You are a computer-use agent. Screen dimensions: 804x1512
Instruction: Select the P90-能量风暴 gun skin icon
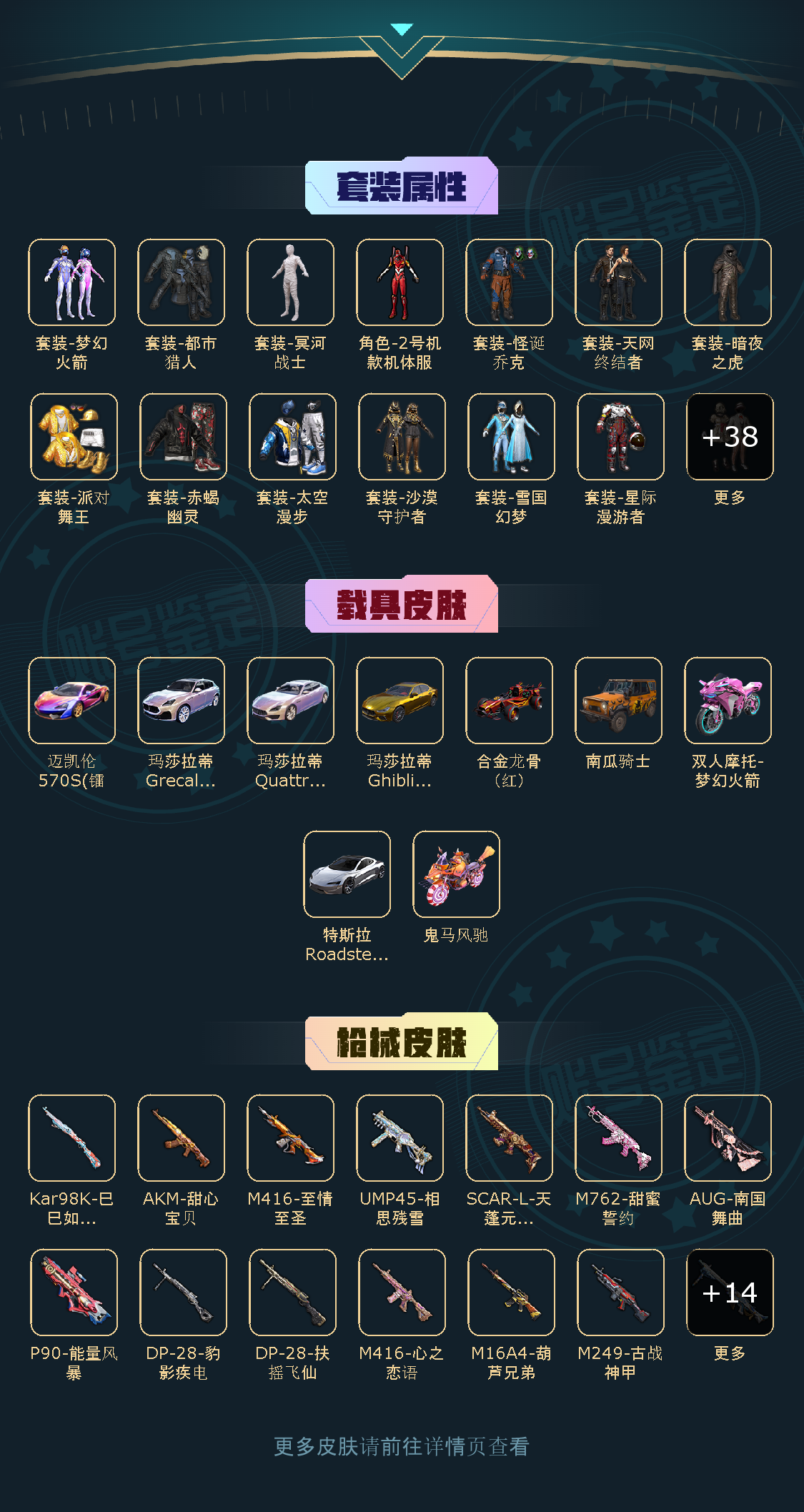point(74,1293)
